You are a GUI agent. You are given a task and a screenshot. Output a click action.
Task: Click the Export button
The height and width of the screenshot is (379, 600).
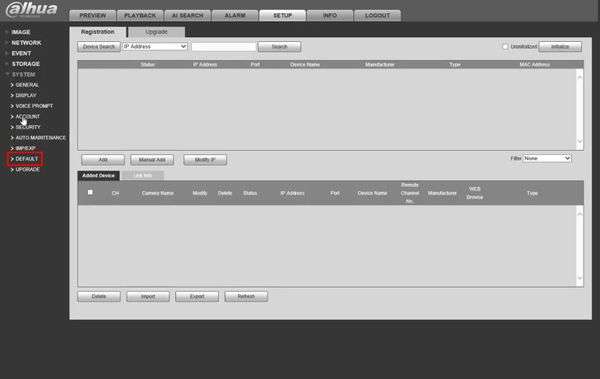click(197, 296)
